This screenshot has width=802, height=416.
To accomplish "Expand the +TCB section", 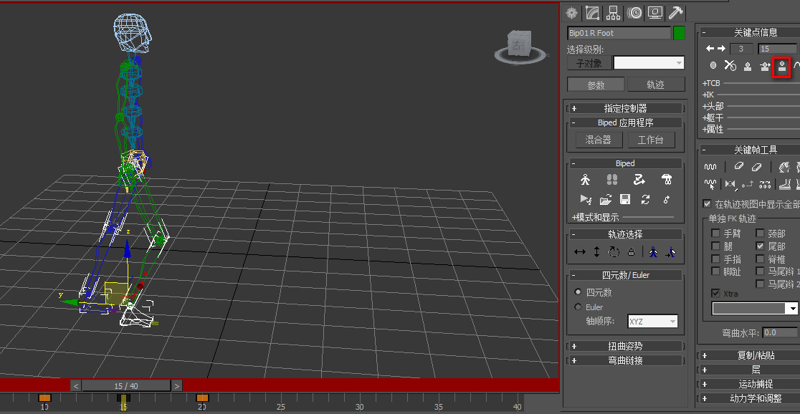I will 711,83.
